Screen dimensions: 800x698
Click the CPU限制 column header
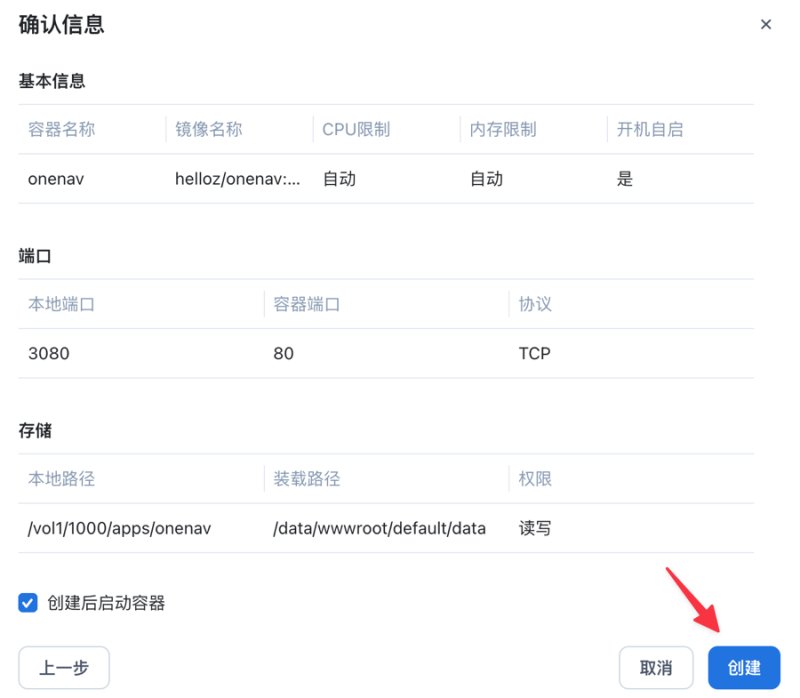(356, 129)
